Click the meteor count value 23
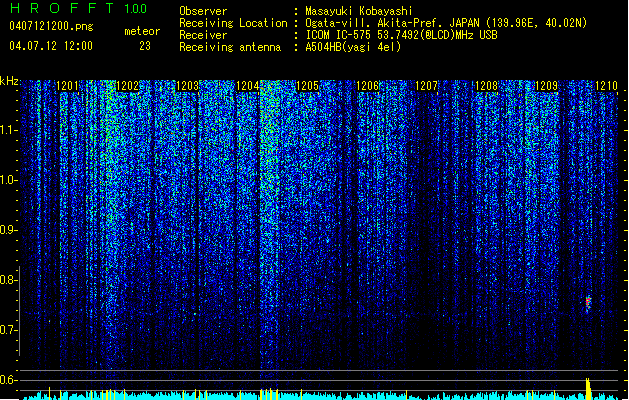 point(145,46)
